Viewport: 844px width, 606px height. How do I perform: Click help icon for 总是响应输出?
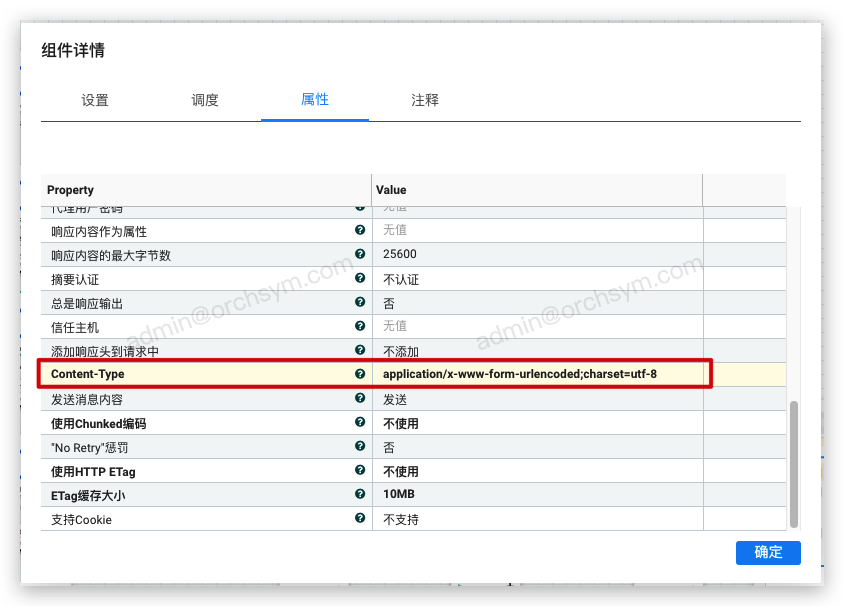[x=360, y=302]
